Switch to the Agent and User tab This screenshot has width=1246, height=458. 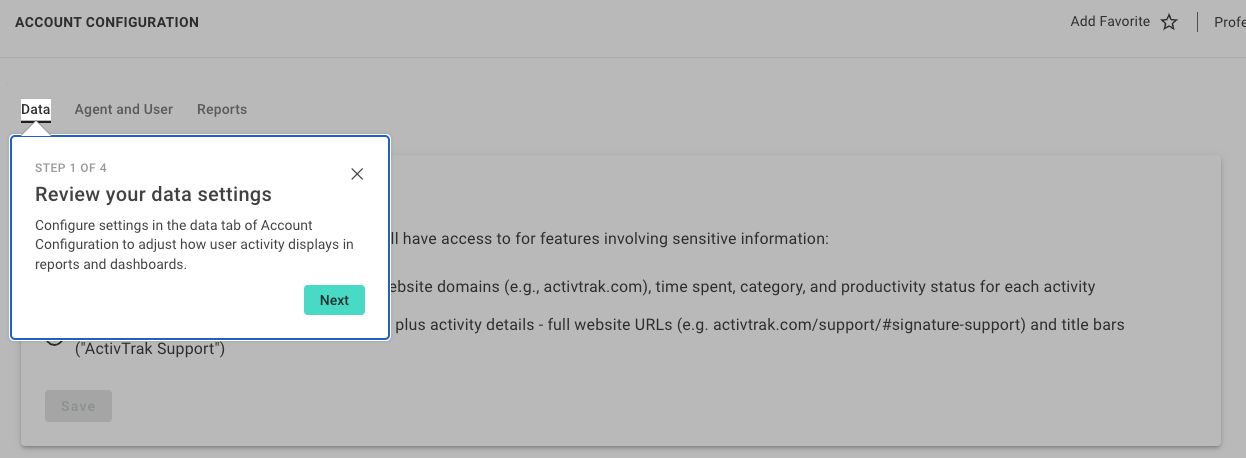[124, 109]
